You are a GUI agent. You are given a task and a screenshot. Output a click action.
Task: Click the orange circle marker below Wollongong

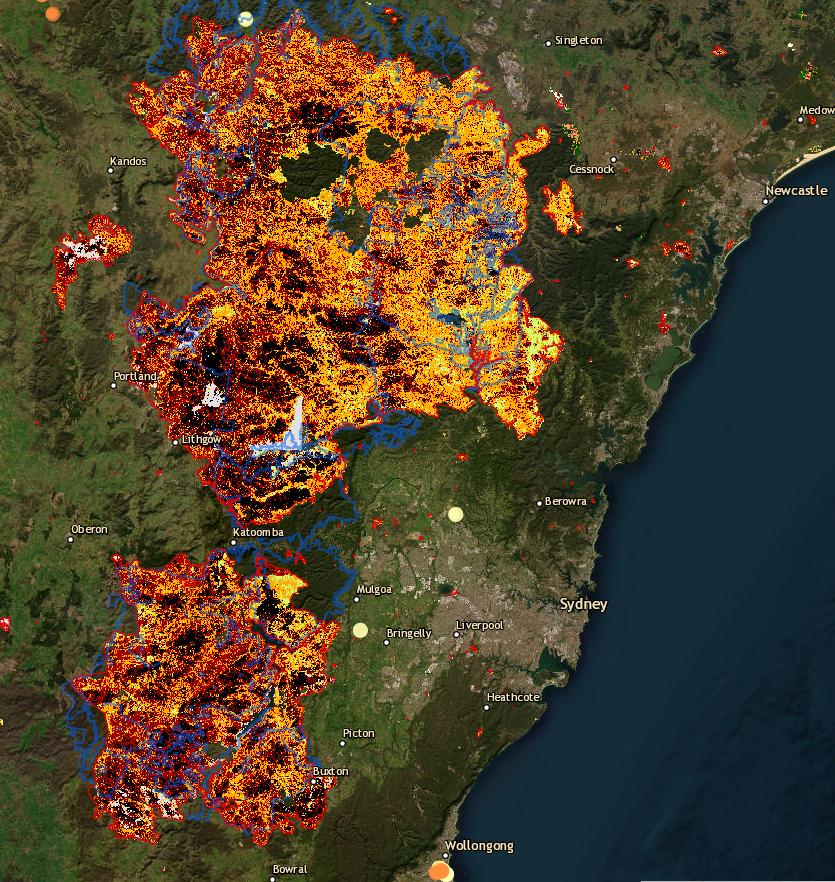click(x=439, y=871)
